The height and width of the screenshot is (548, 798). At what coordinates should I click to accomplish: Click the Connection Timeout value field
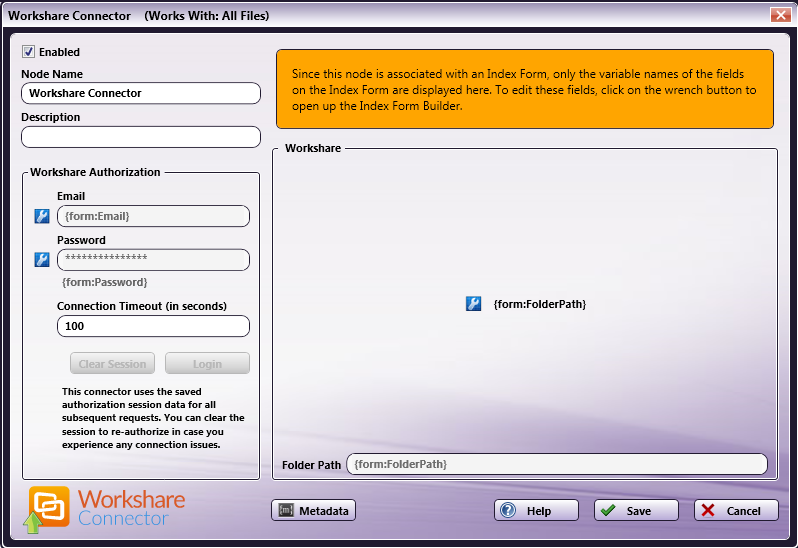(153, 326)
